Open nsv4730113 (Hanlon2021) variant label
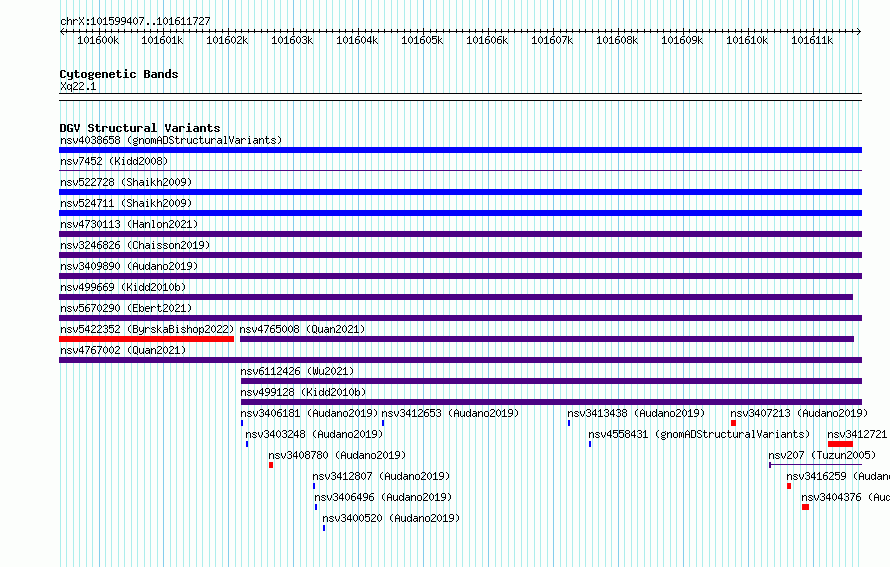This screenshot has height=567, width=890. (x=129, y=224)
